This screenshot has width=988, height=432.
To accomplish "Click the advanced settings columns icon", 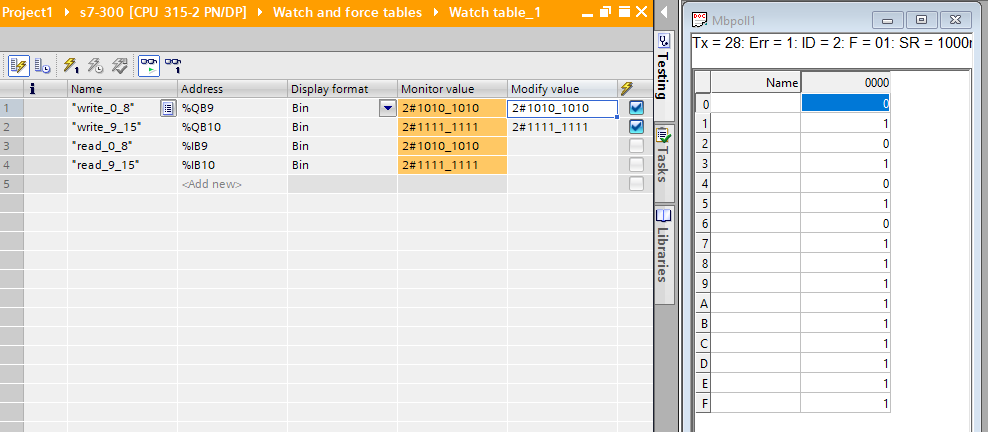I will coord(43,65).
